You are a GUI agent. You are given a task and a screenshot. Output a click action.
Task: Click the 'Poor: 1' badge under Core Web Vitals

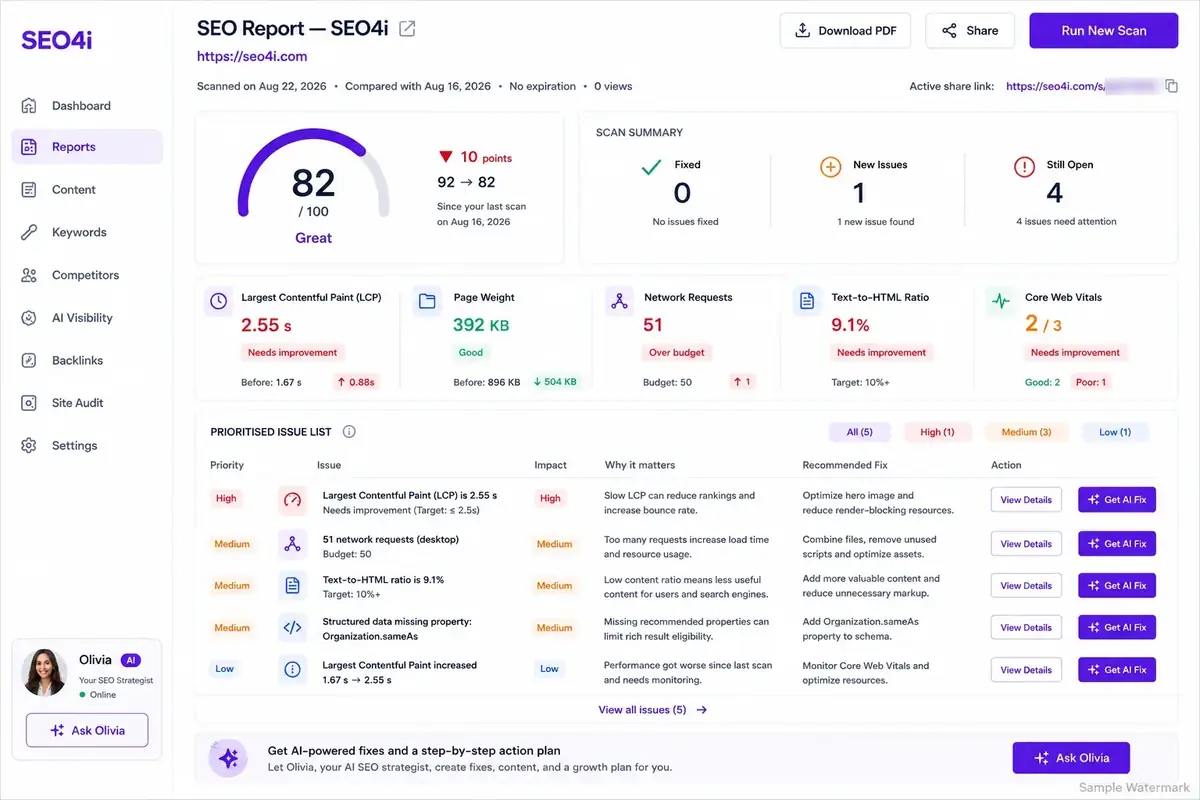pyautogui.click(x=1089, y=382)
